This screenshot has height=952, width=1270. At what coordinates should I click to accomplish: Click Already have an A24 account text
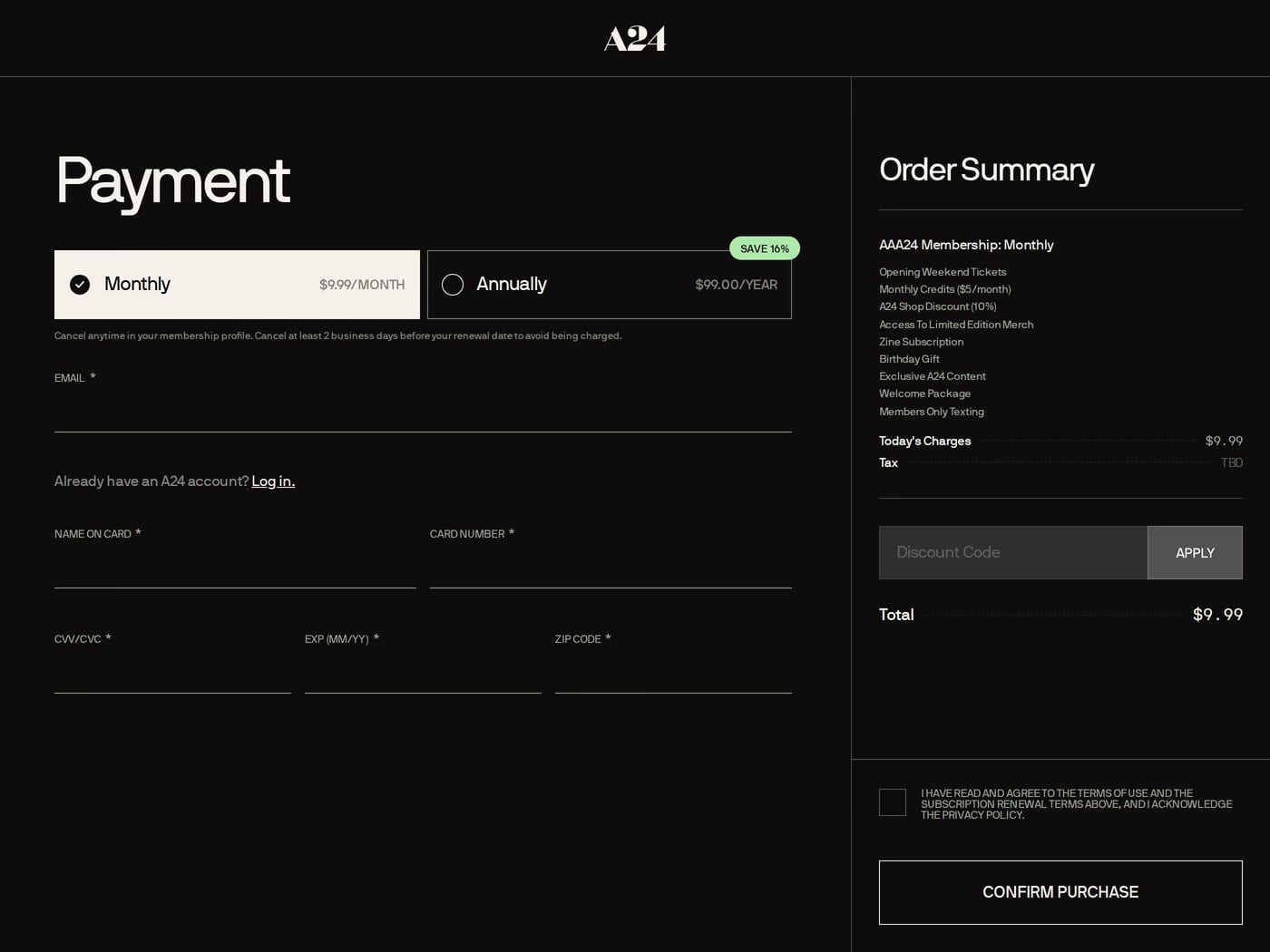[151, 481]
